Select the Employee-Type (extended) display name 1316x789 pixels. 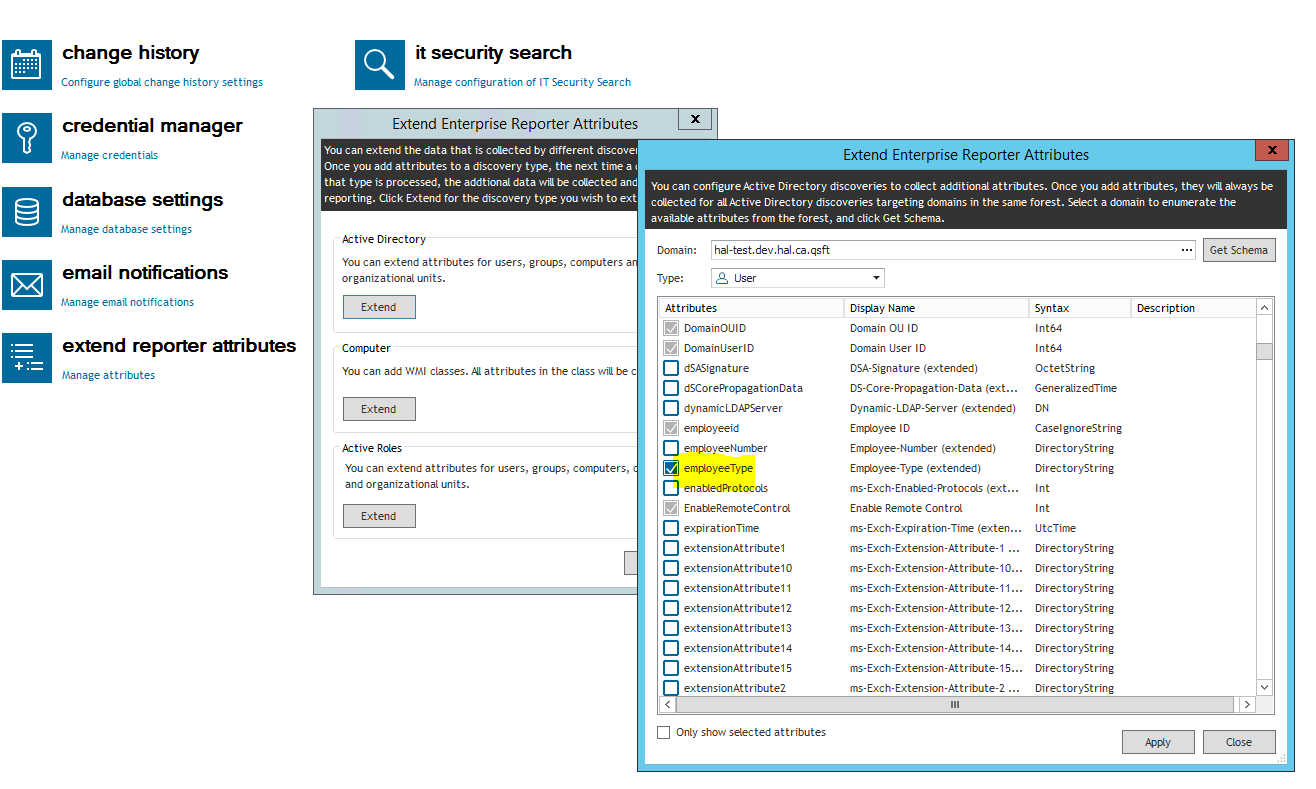(915, 468)
